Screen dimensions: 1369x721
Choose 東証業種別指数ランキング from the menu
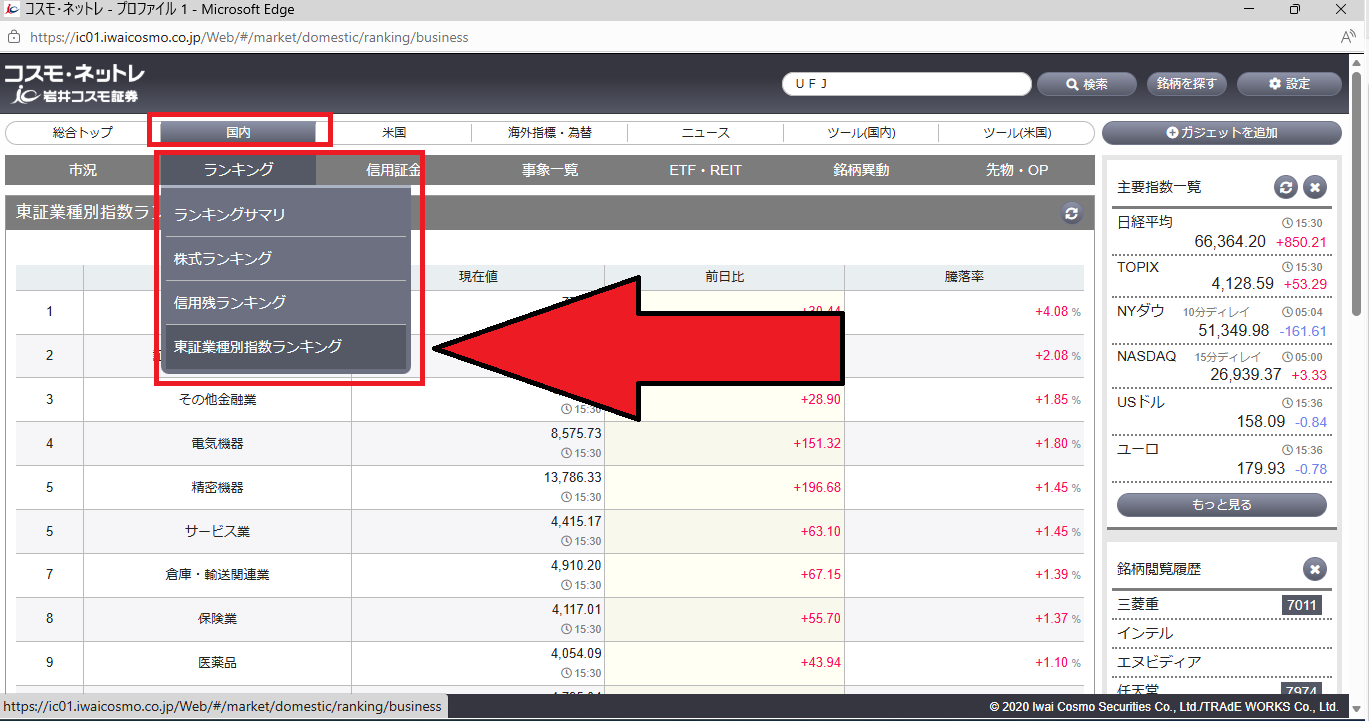[286, 346]
